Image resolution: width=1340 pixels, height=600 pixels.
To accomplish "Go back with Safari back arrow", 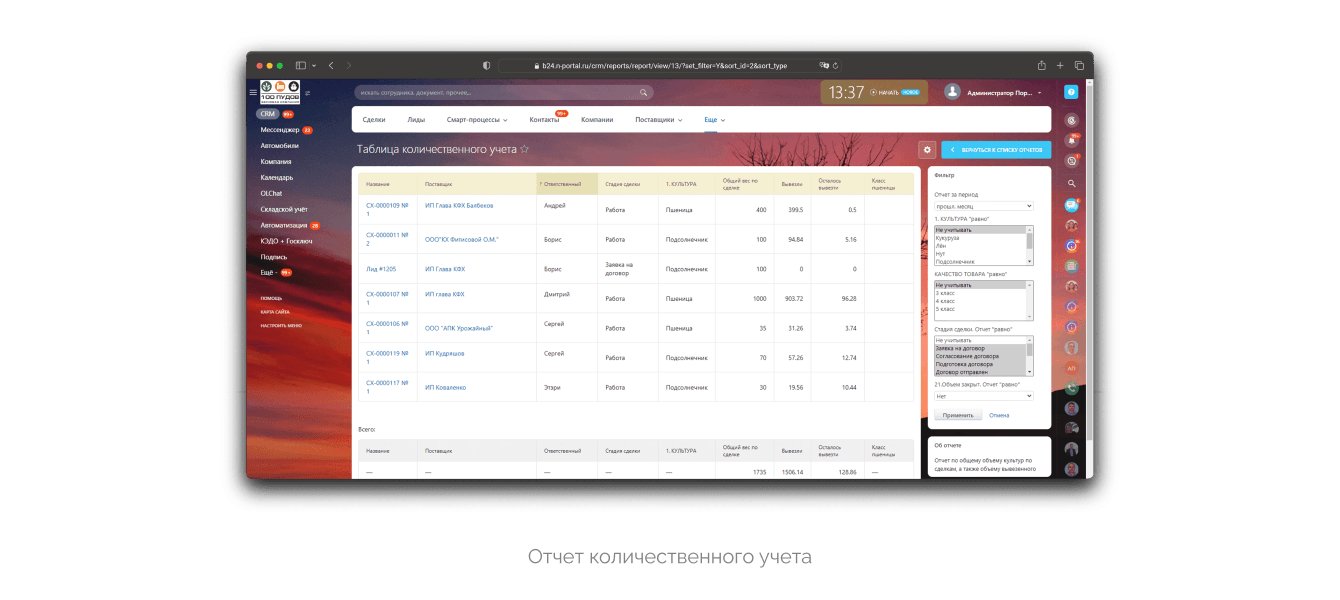I will pyautogui.click(x=331, y=65).
